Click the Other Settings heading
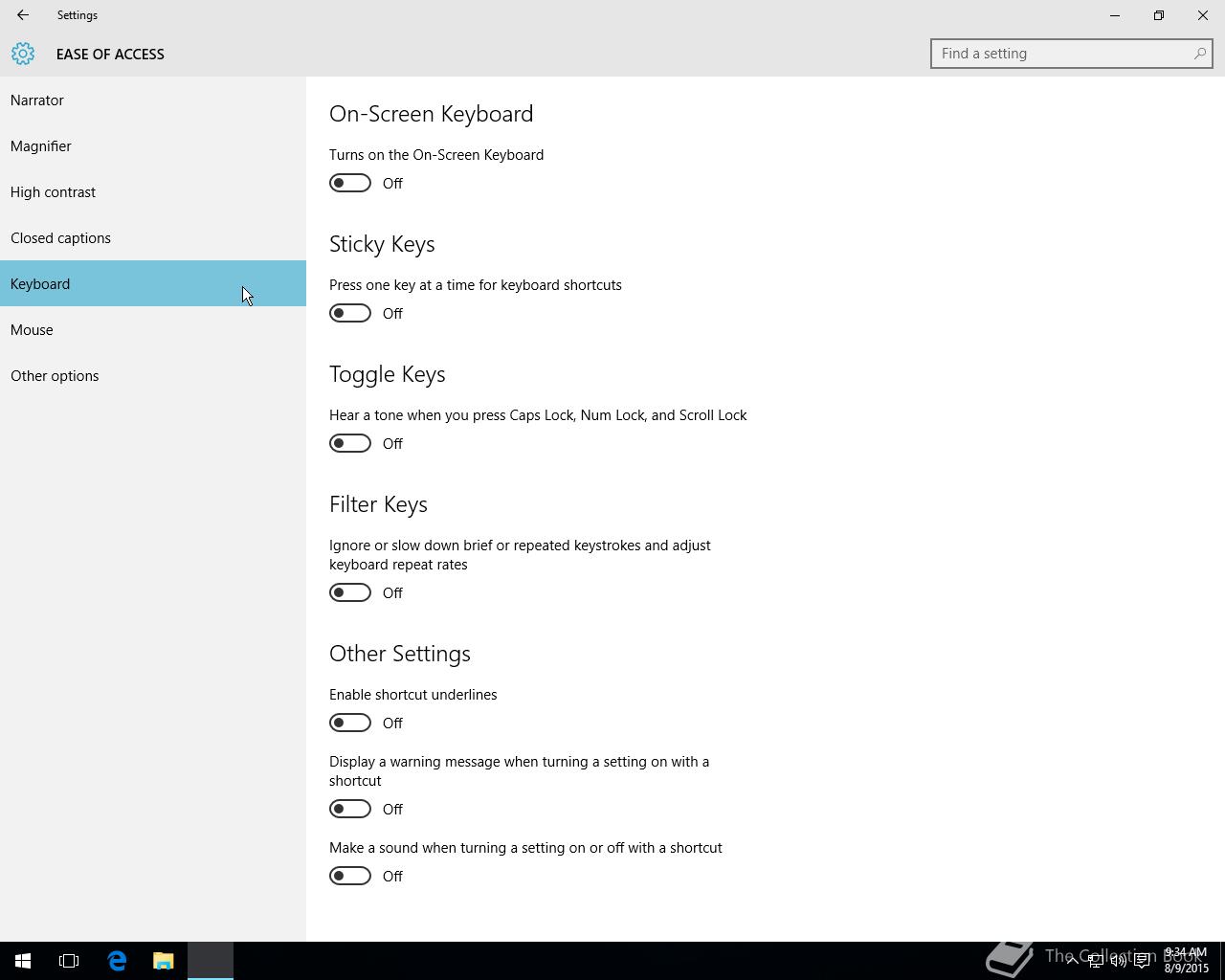This screenshot has height=980, width=1225. [400, 654]
